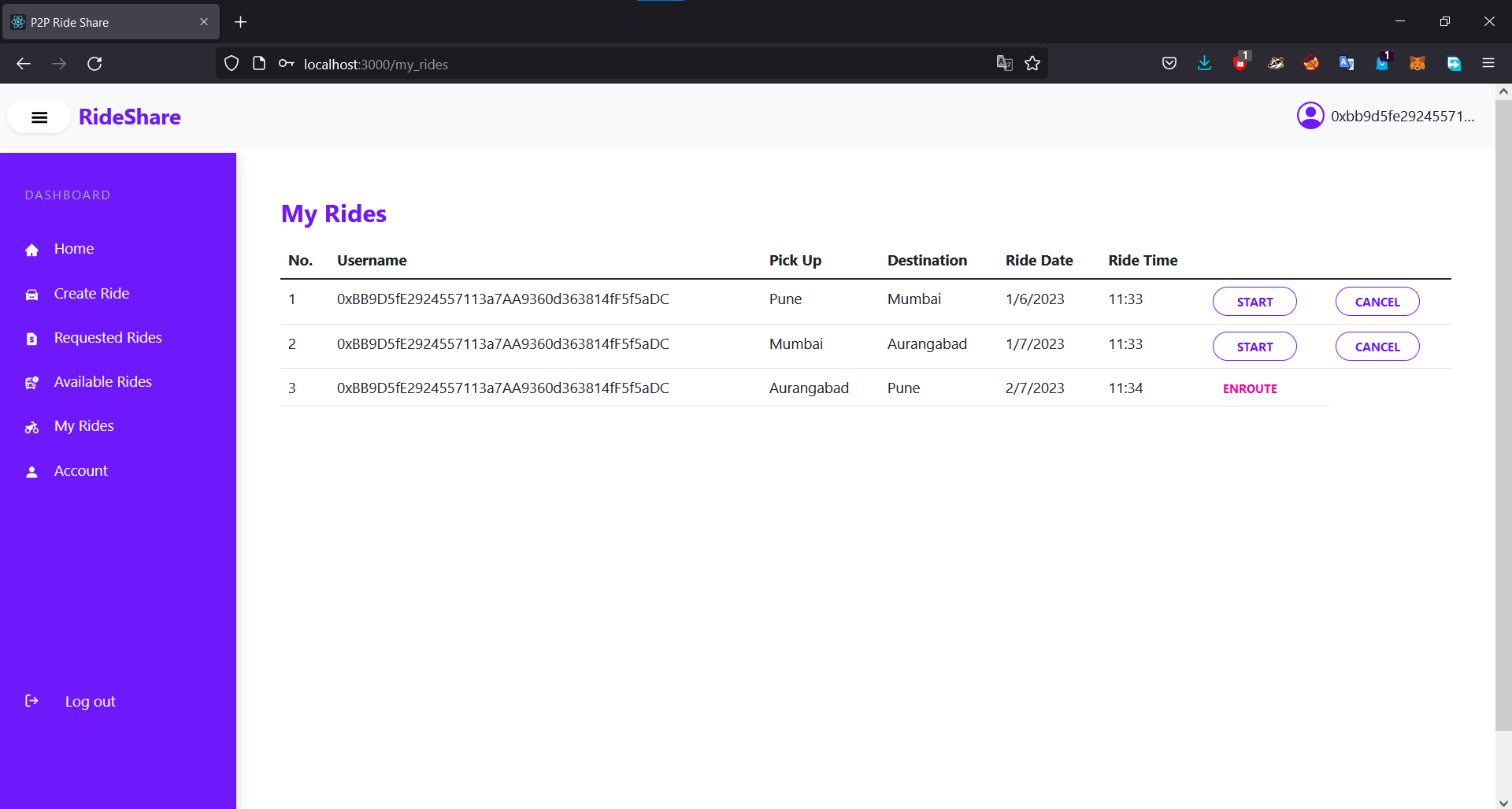Click the Privacy Badger extension icon
1512x809 pixels.
coord(1276,64)
